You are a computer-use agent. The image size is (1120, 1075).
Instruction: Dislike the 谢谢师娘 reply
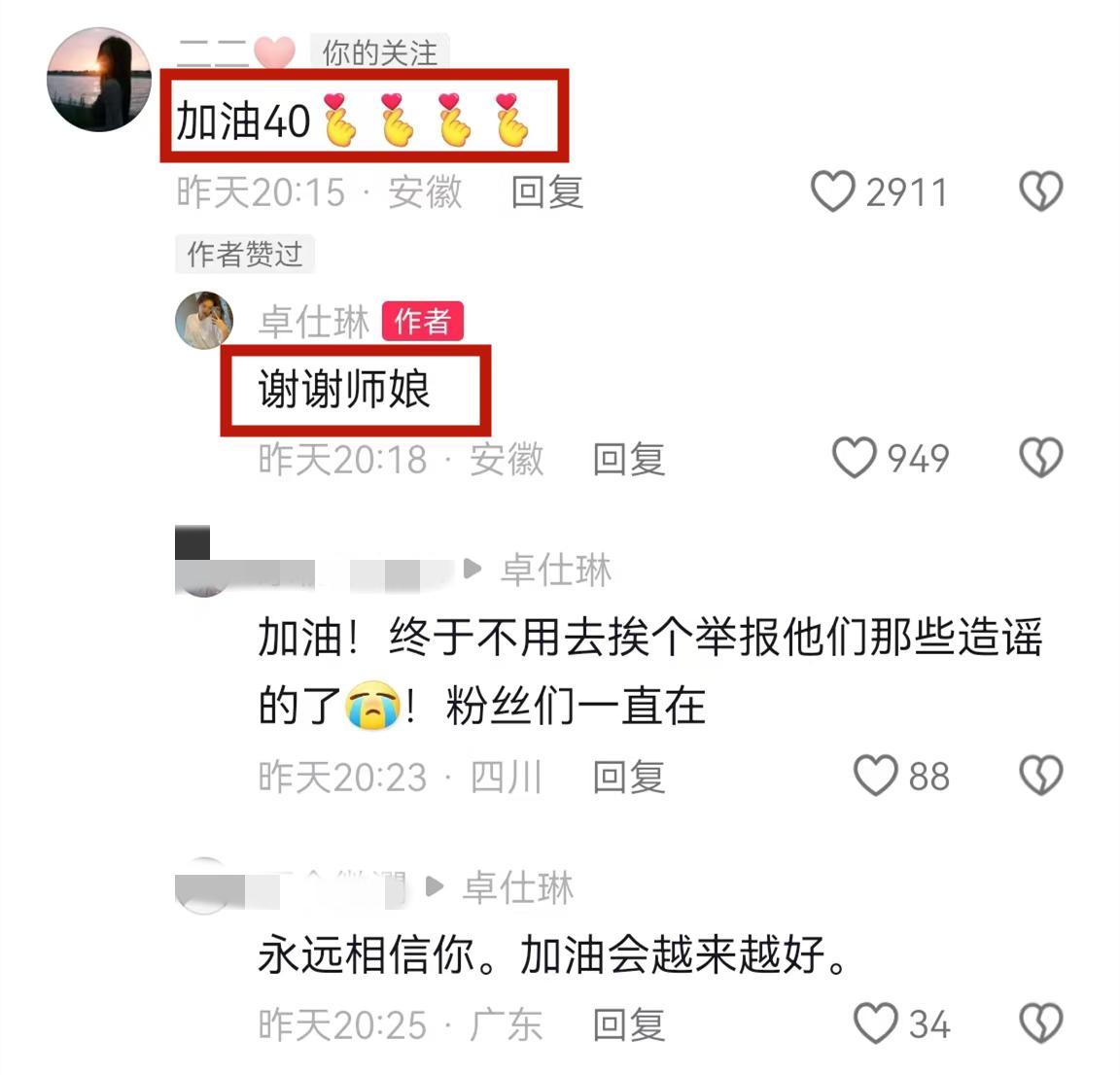coord(1040,458)
